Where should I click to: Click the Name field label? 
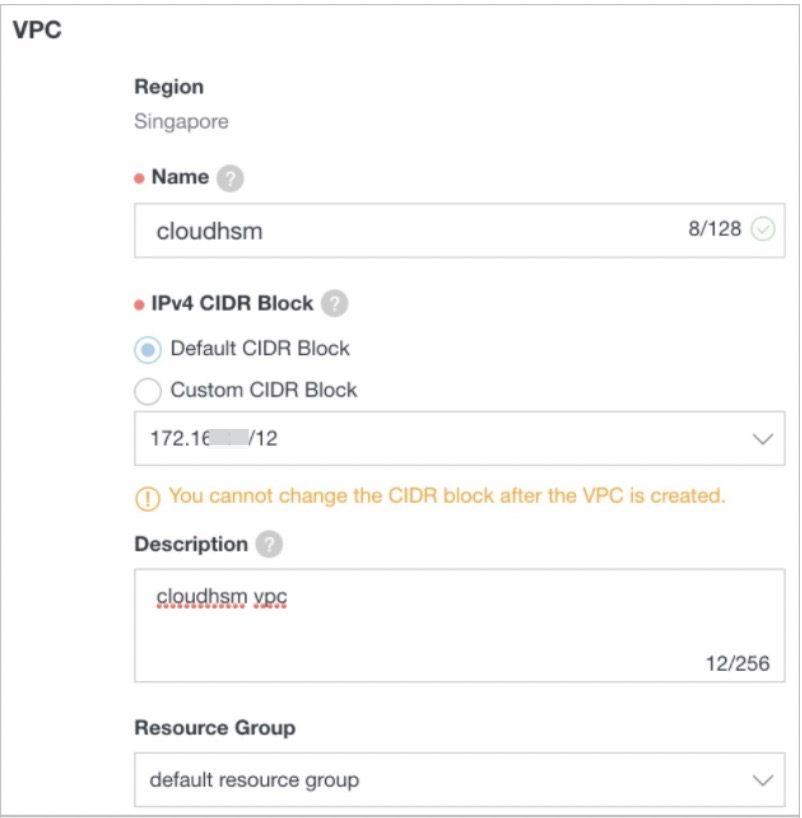[x=180, y=177]
